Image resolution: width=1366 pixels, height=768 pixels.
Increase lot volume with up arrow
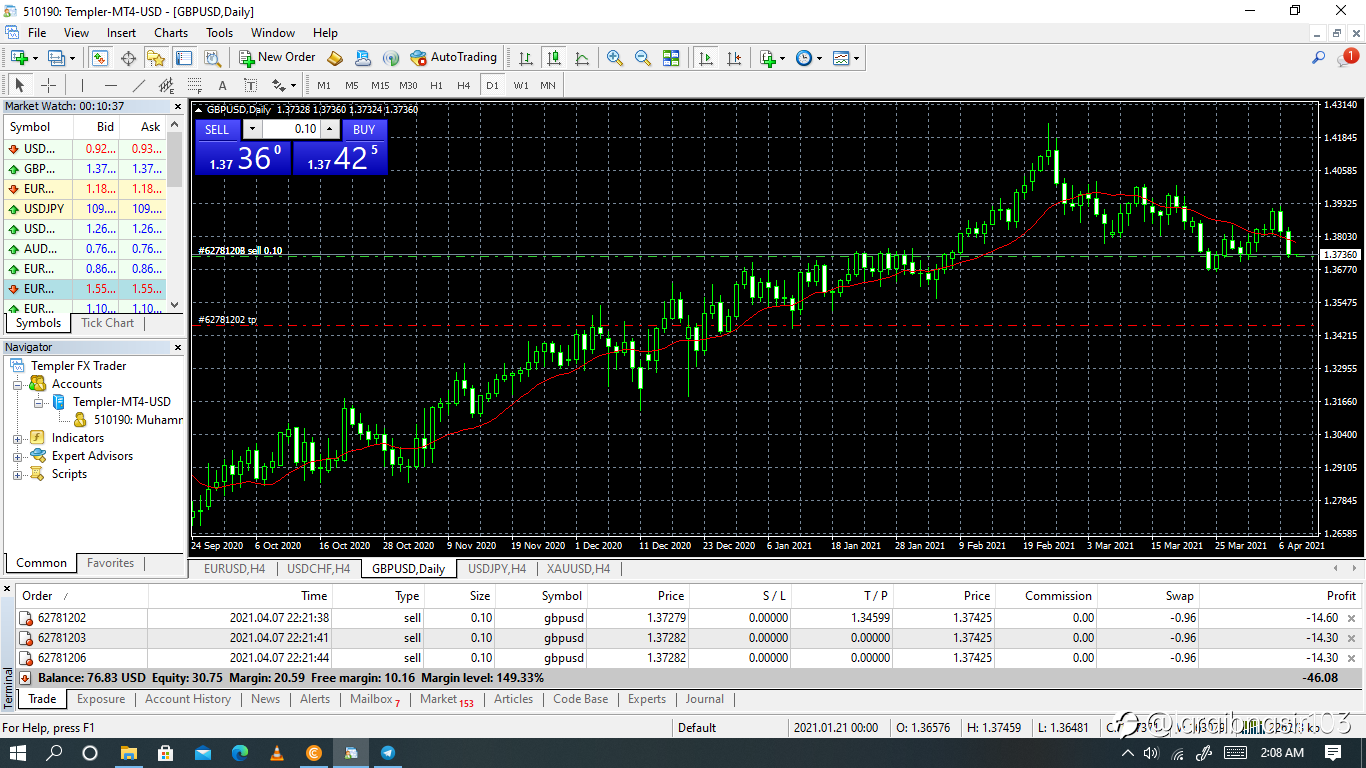tap(330, 129)
